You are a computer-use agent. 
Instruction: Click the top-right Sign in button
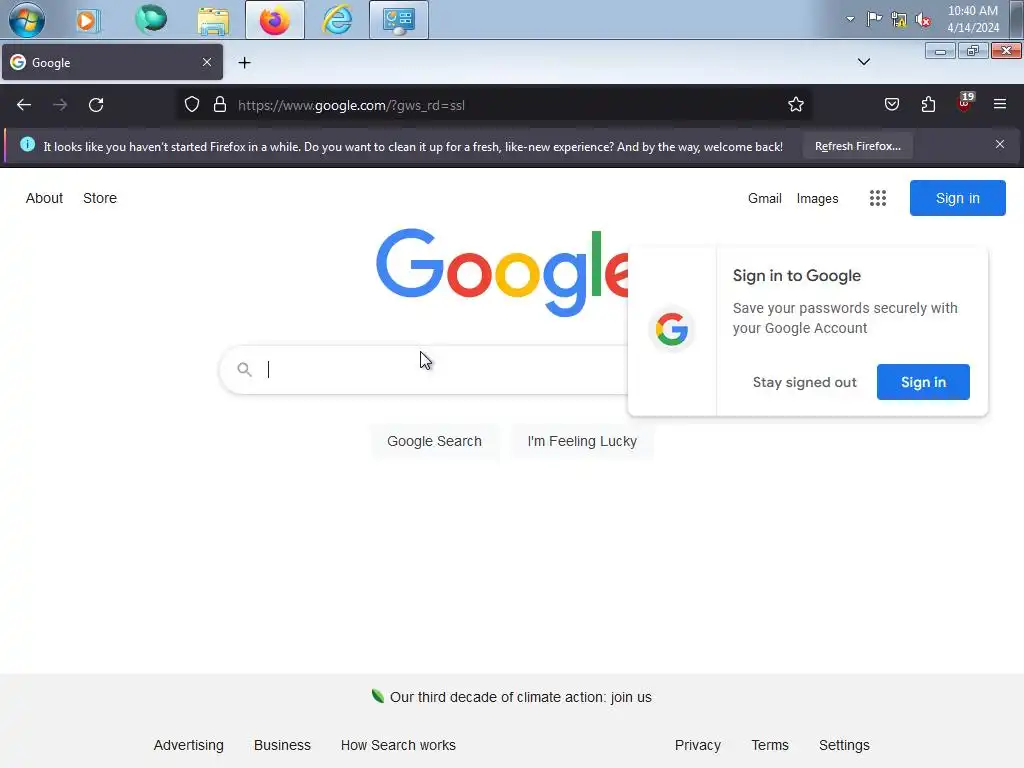pyautogui.click(x=957, y=198)
